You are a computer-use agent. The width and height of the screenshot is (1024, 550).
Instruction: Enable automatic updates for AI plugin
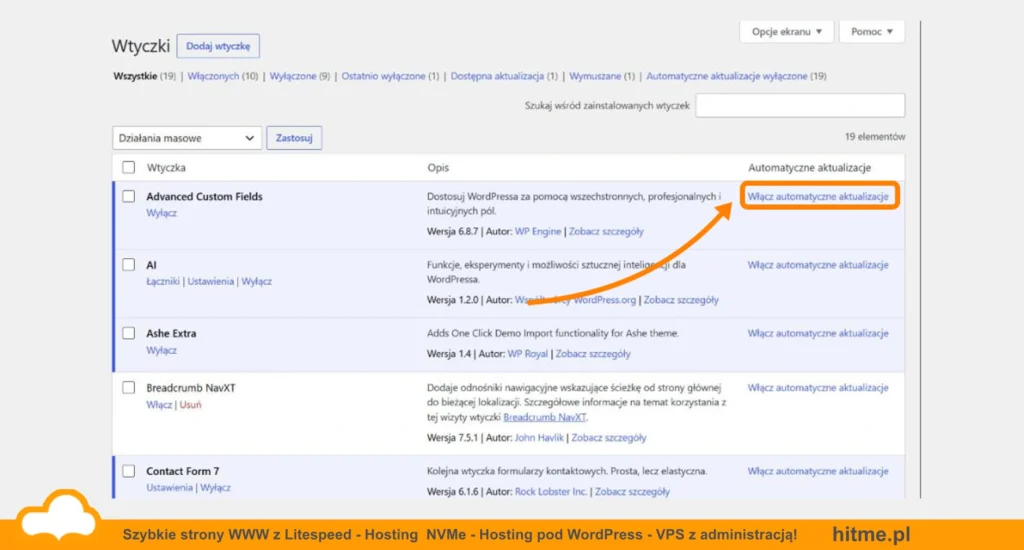click(818, 265)
